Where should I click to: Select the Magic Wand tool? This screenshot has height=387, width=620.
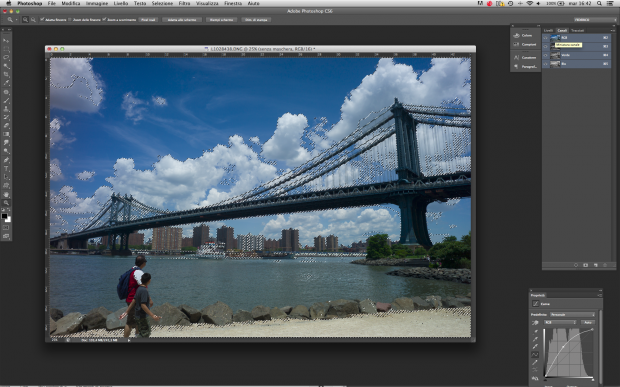coord(6,66)
